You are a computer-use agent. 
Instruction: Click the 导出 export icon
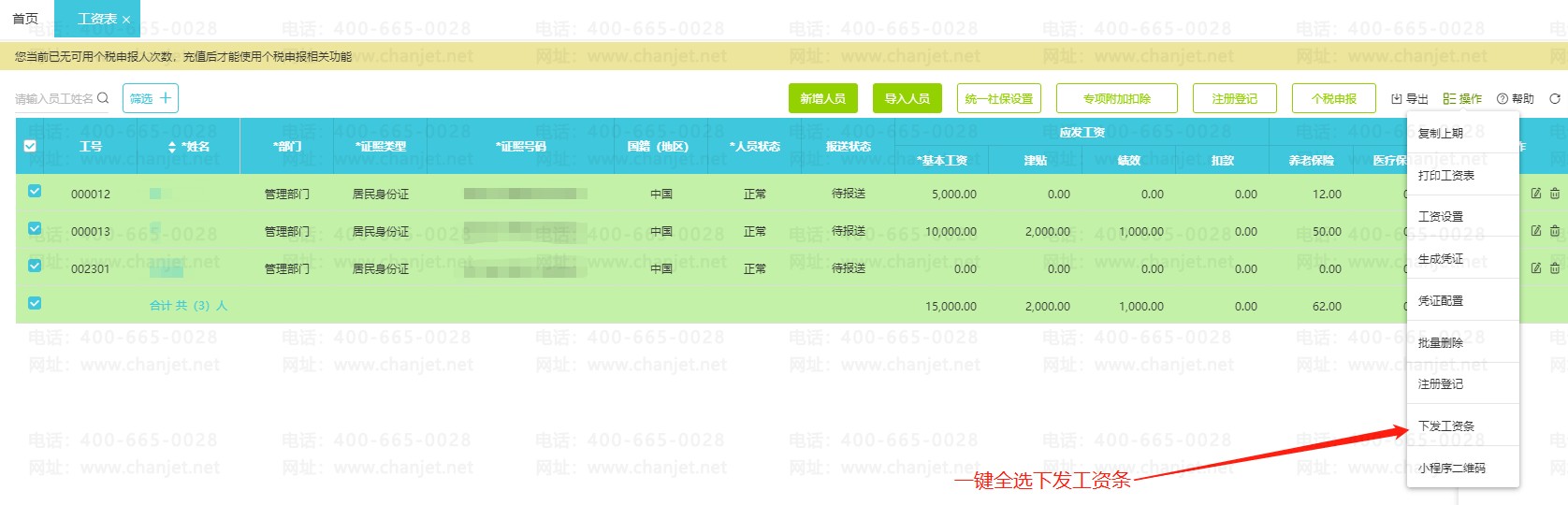coord(1409,98)
